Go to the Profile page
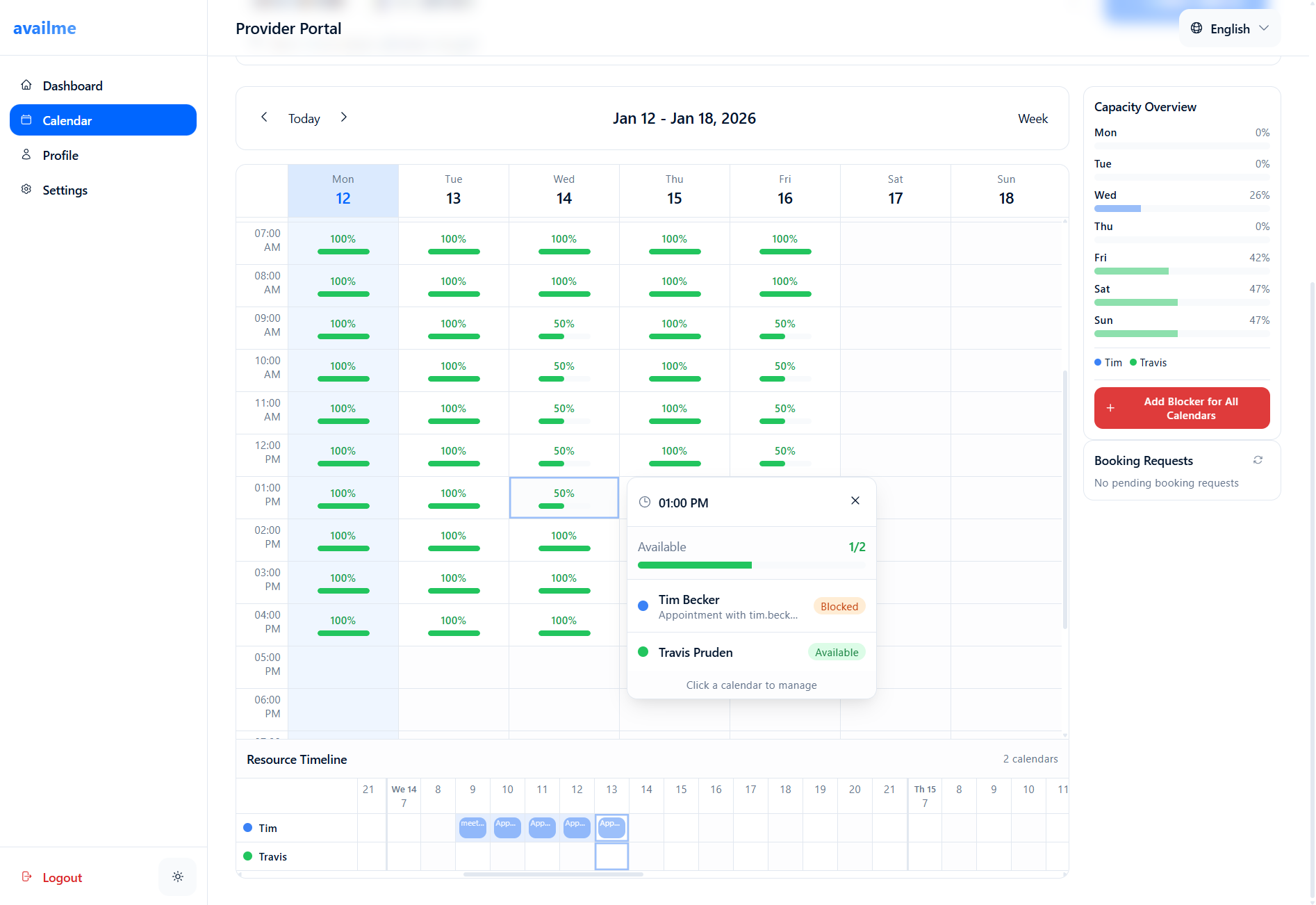 pyautogui.click(x=60, y=156)
